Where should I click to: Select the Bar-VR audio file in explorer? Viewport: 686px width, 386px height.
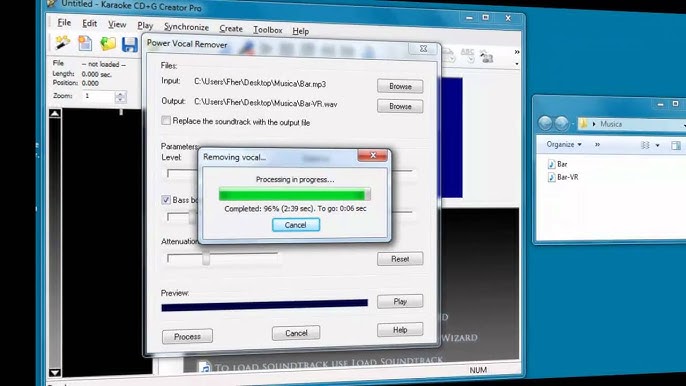(563, 177)
